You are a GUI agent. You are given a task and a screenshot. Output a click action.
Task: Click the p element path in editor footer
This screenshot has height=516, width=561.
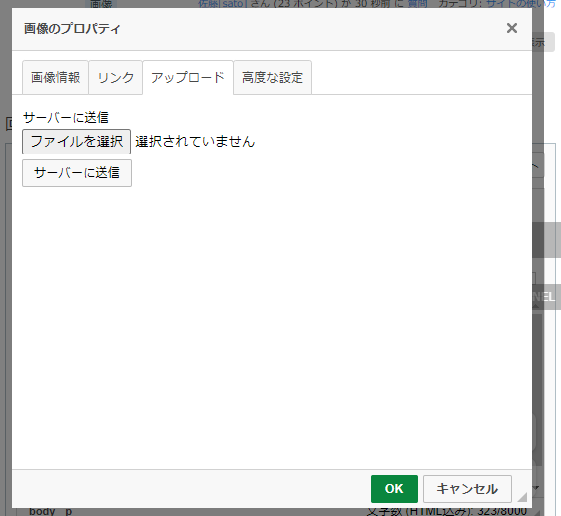pos(68,512)
